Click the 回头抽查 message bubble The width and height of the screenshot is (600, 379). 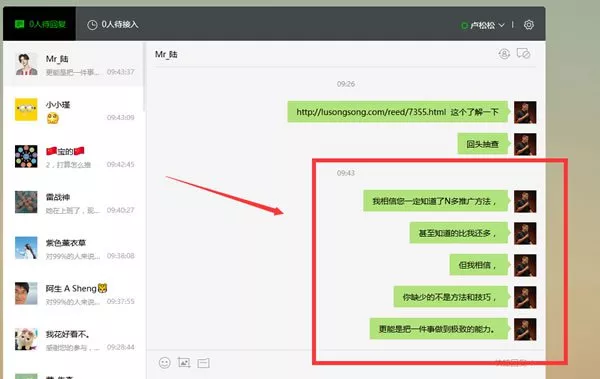[483, 144]
